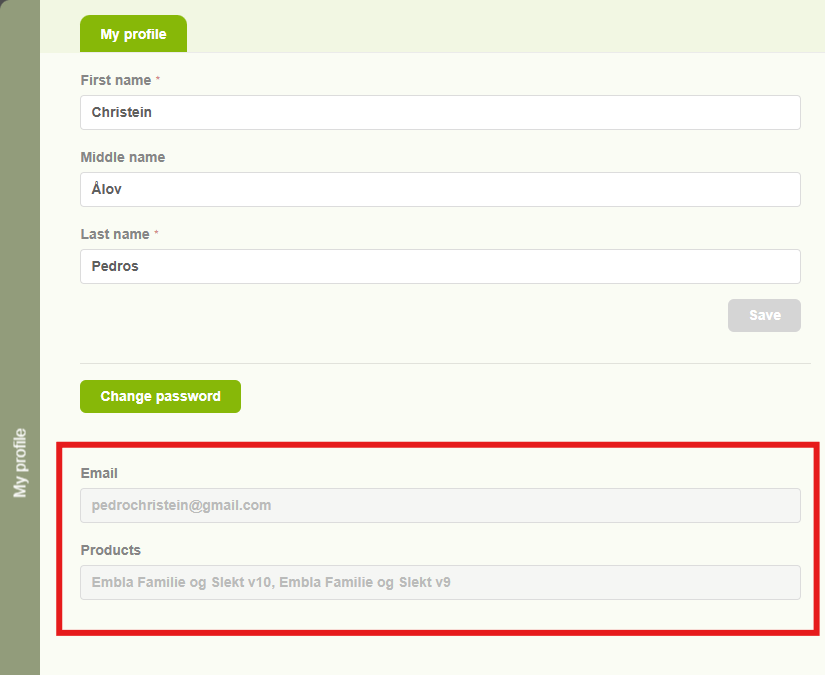Image resolution: width=825 pixels, height=675 pixels.
Task: Click the red asterisk beside First name
Action: click(x=158, y=79)
